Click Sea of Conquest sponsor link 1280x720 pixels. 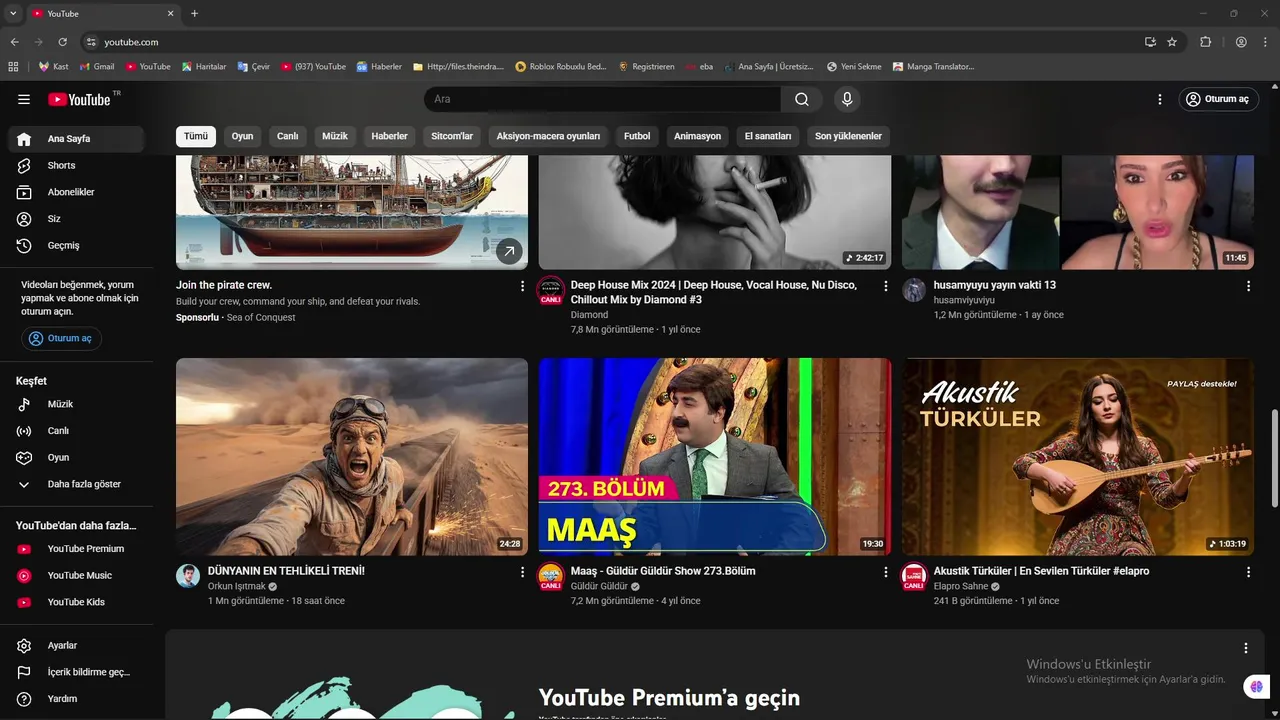point(261,318)
